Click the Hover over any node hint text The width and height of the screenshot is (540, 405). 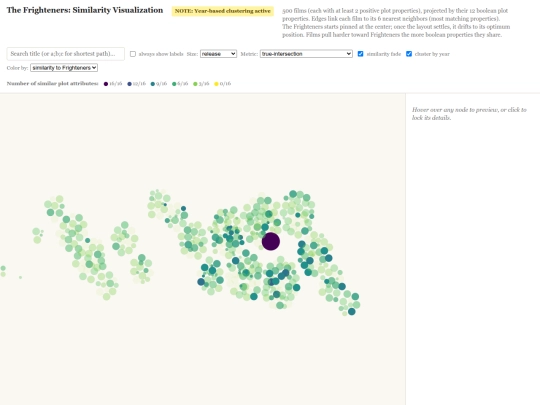point(469,114)
